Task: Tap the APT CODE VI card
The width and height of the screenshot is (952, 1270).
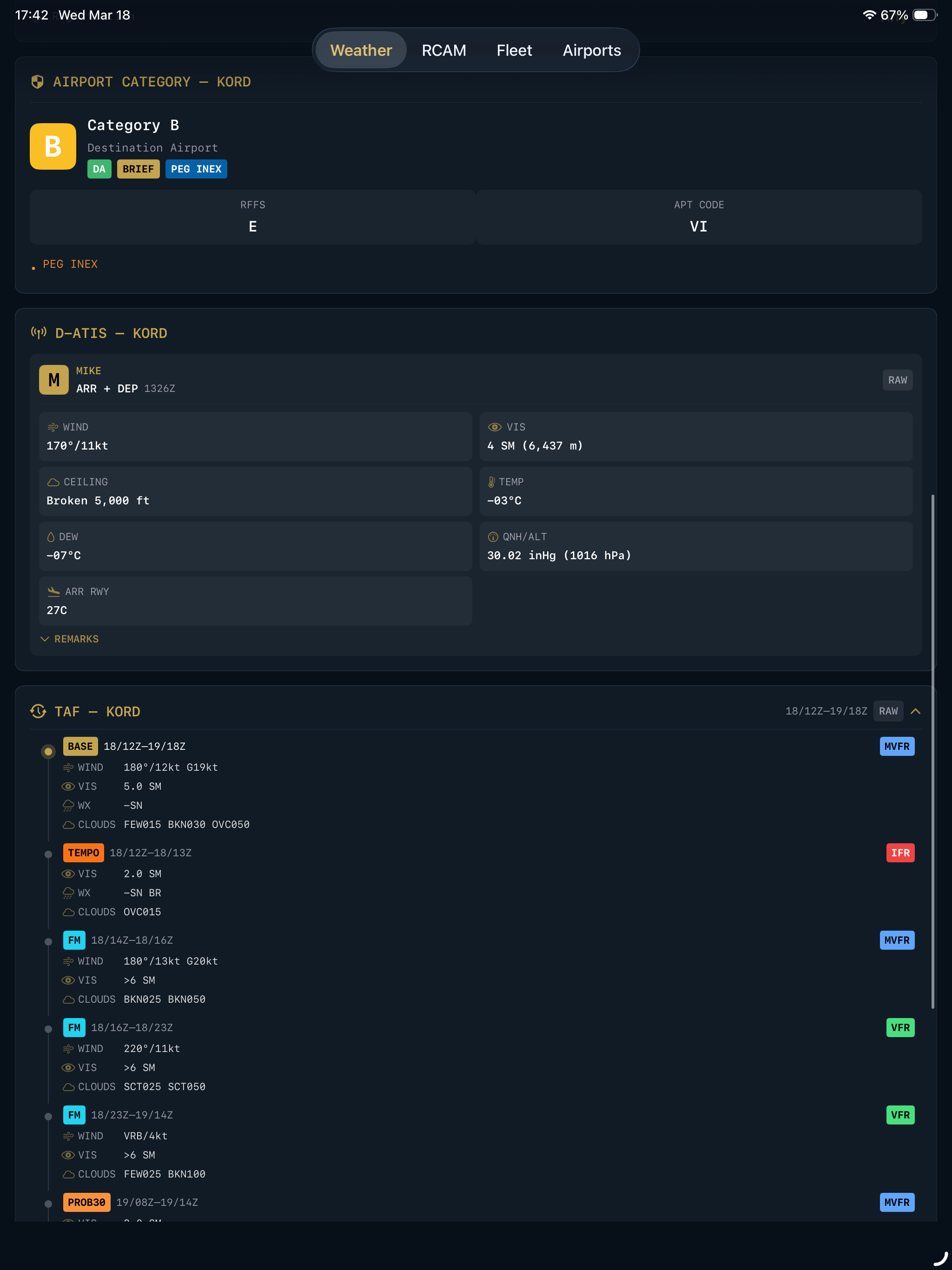Action: (x=699, y=217)
